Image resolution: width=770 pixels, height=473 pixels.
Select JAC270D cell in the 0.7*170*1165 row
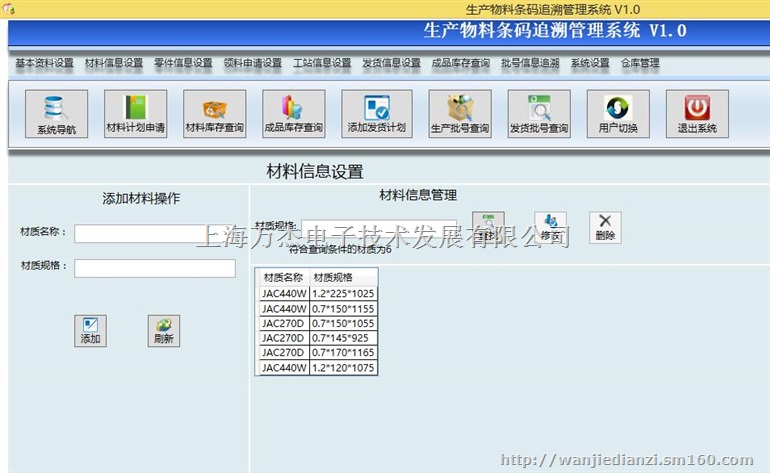pyautogui.click(x=284, y=353)
